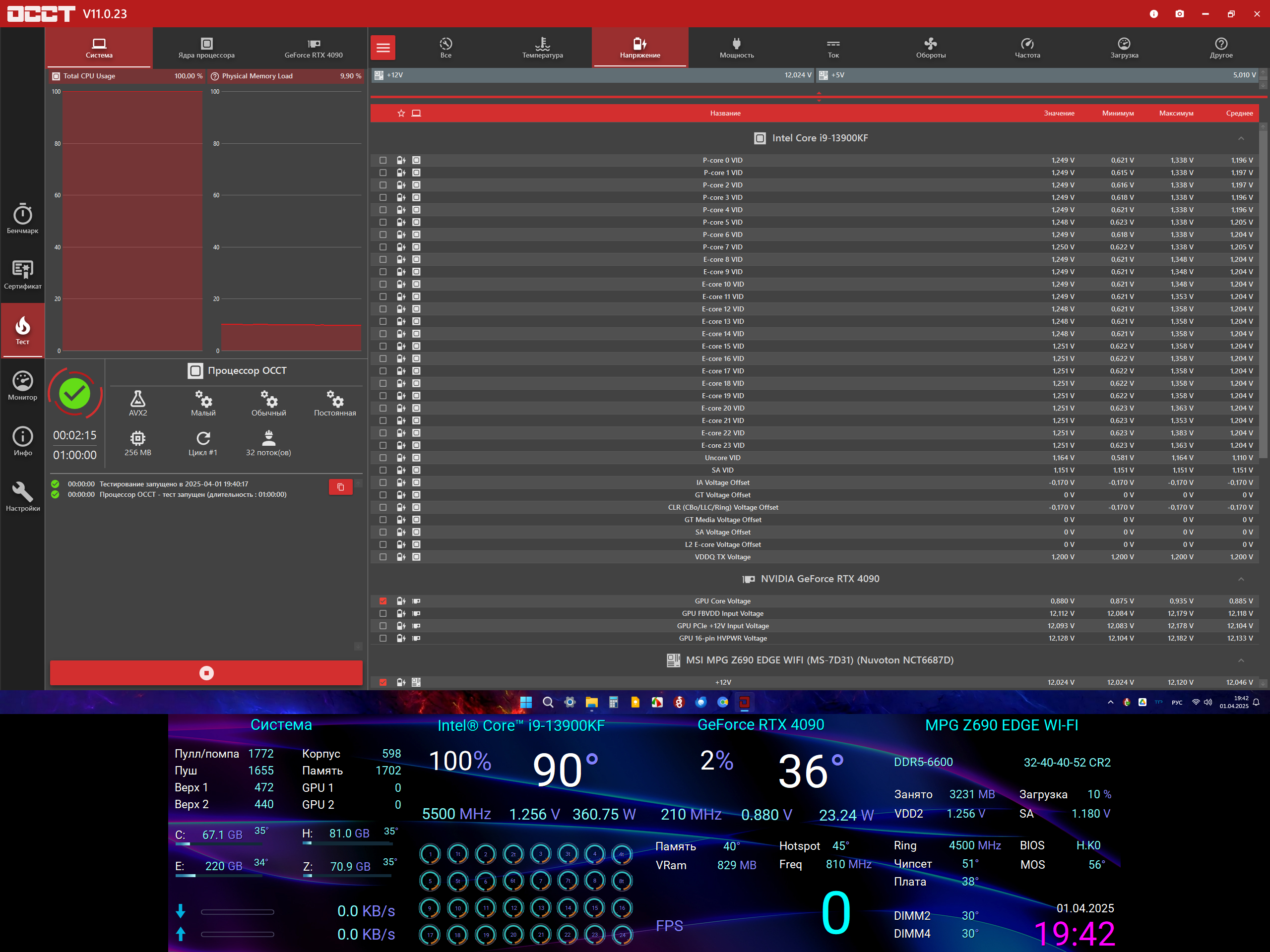1270x952 pixels.
Task: Collapse the MSI MPG Z690 EDGE WIFI group
Action: tap(1241, 660)
